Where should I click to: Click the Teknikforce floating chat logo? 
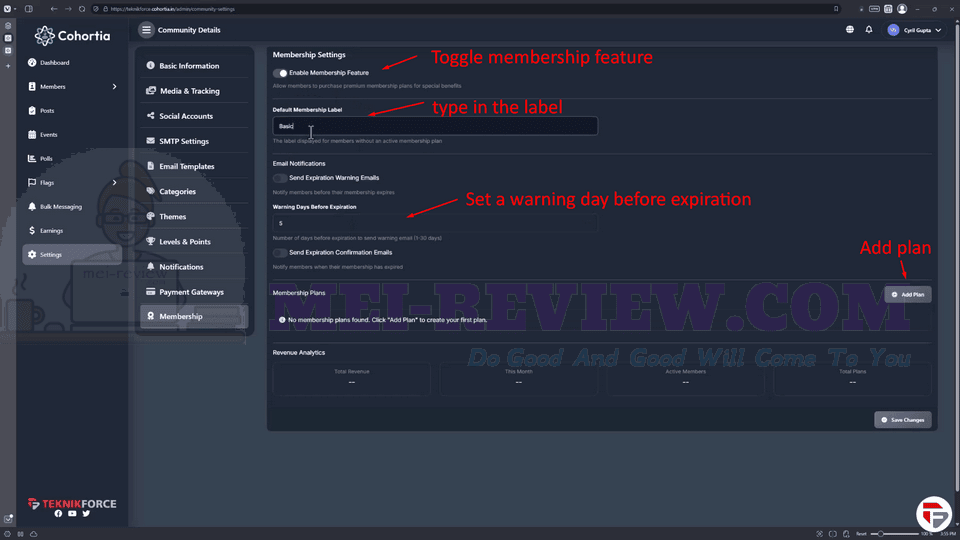point(934,514)
